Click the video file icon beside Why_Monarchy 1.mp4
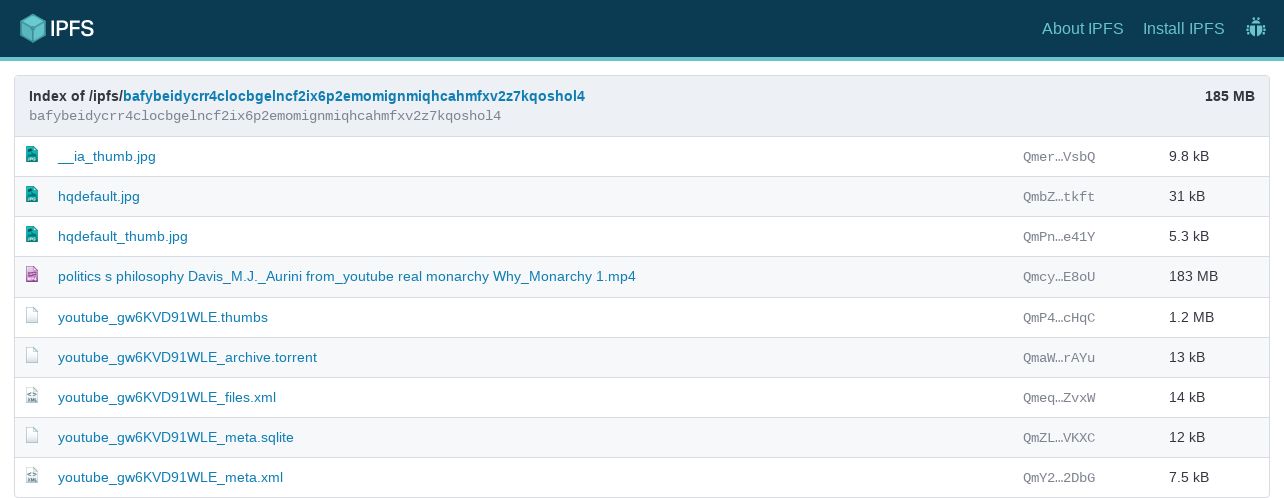The width and height of the screenshot is (1284, 498). click(x=32, y=275)
